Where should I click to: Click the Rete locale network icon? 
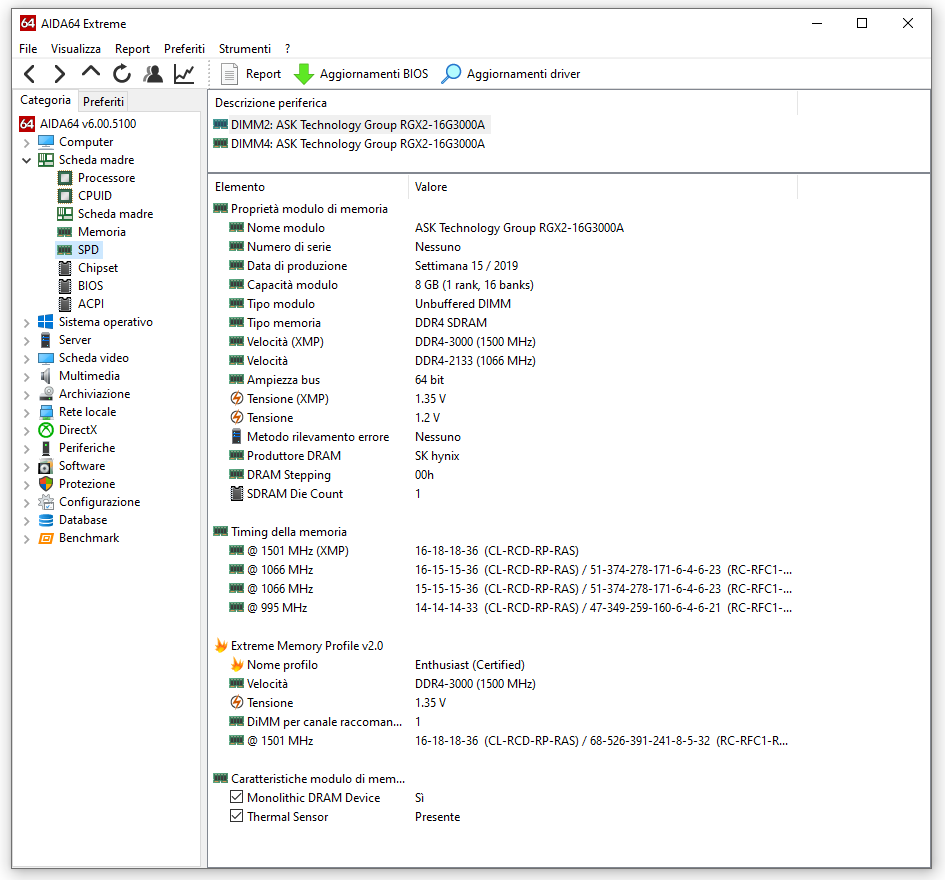pyautogui.click(x=46, y=412)
